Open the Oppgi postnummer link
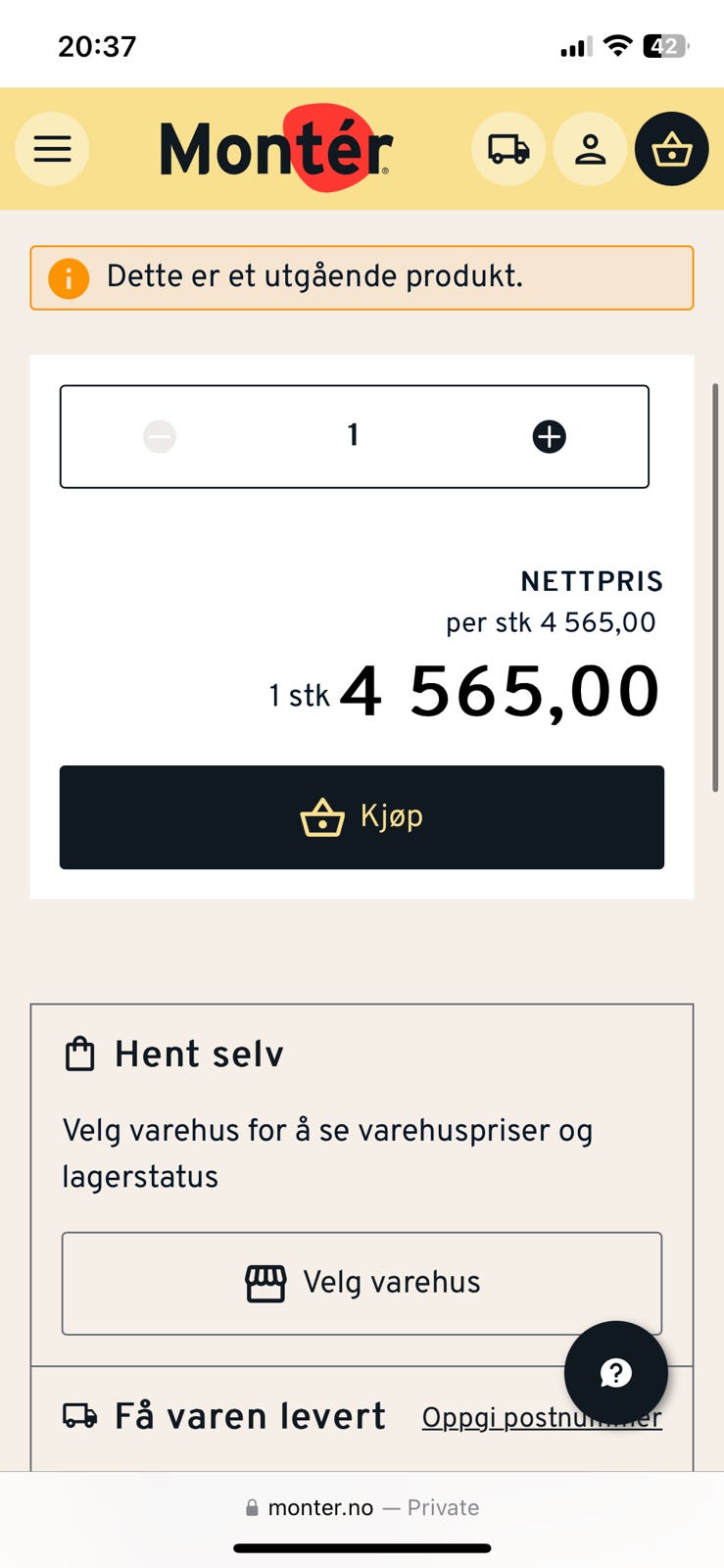Image resolution: width=724 pixels, height=1568 pixels. pos(542,1417)
